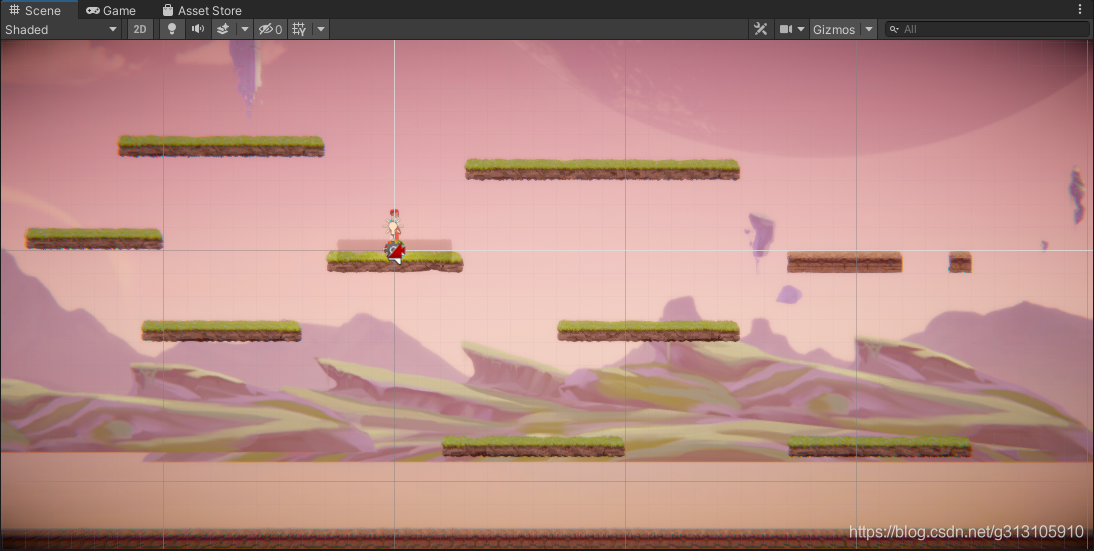The width and height of the screenshot is (1094, 551).
Task: Toggle the scene grid icon
Action: tap(299, 29)
